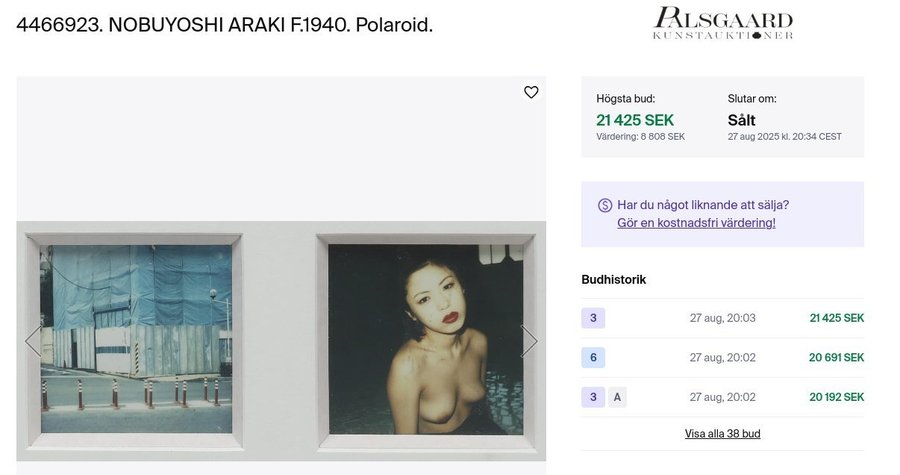Click the heart favorite icon
This screenshot has width=900, height=475.
pos(531,92)
